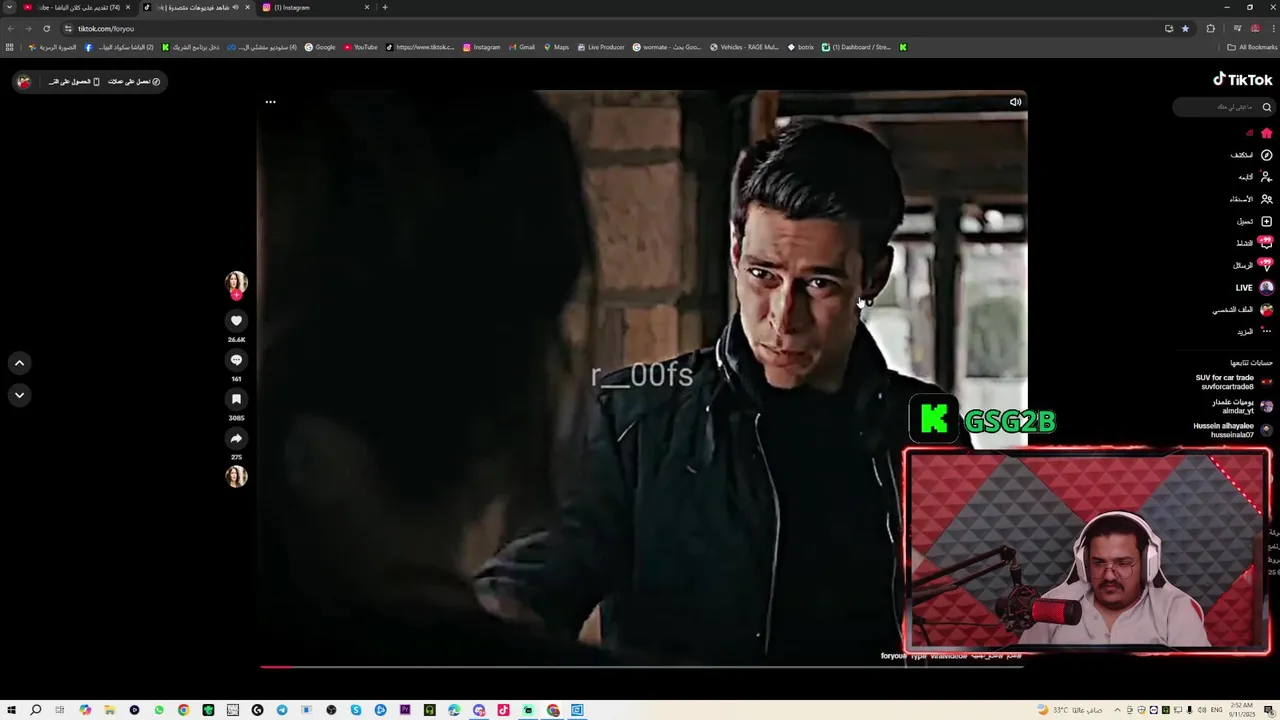1280x720 pixels.
Task: Open the Instagram bookmark
Action: (481, 47)
